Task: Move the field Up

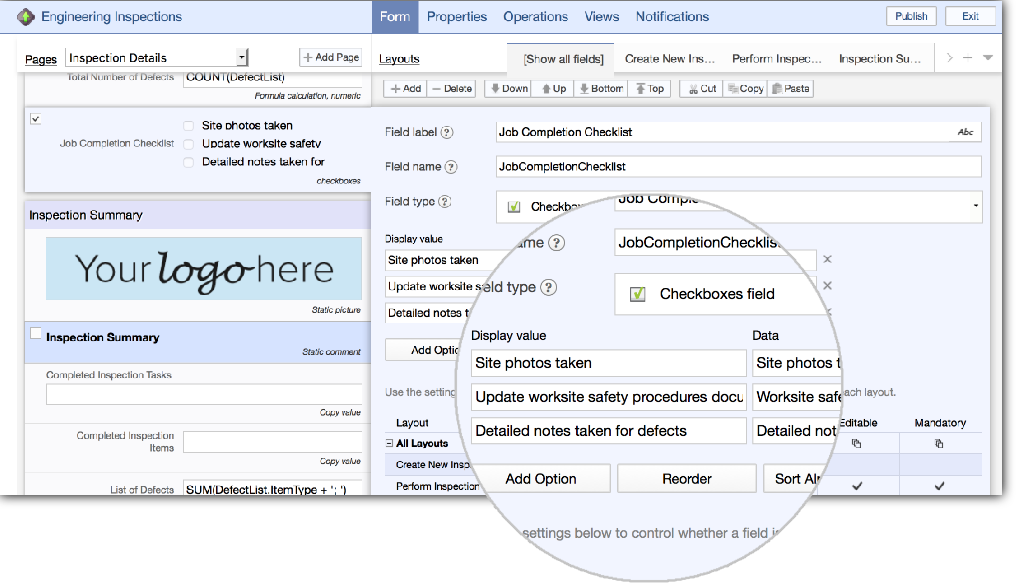Action: [554, 89]
